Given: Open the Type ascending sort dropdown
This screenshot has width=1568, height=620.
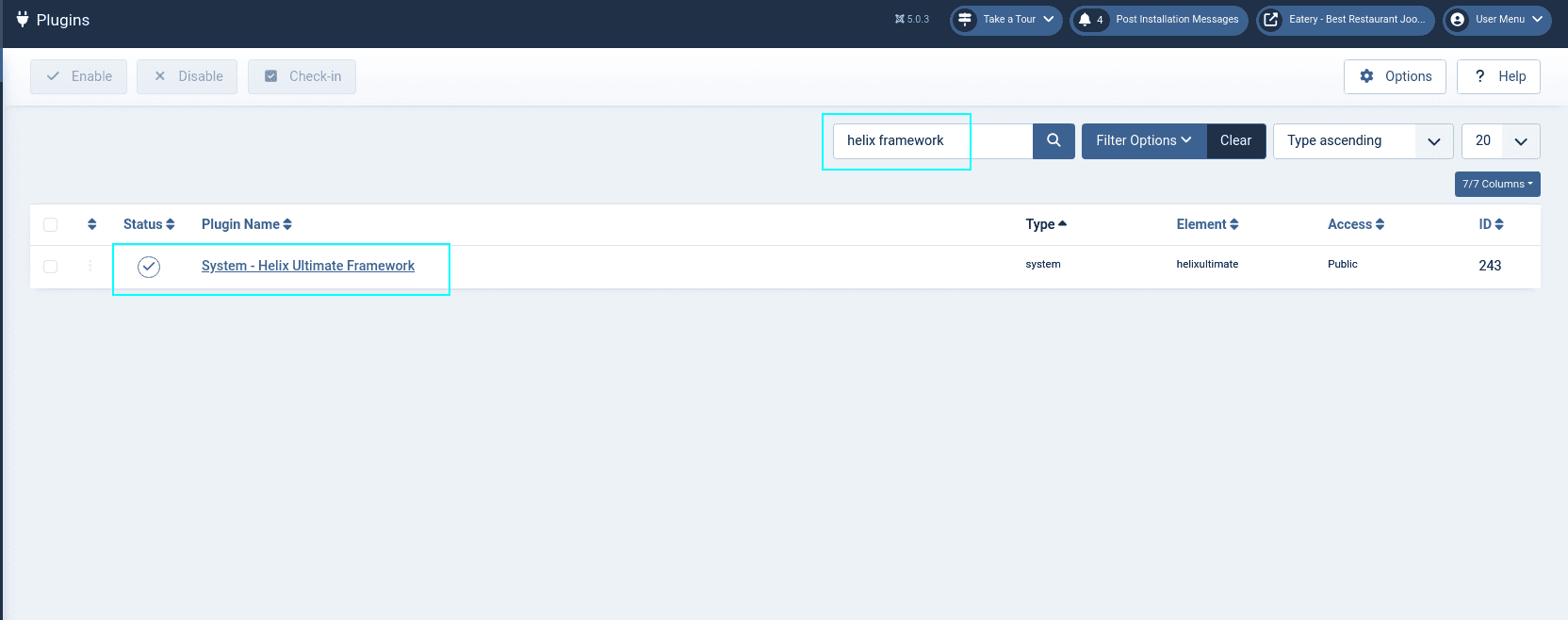Looking at the screenshot, I should tap(1363, 141).
